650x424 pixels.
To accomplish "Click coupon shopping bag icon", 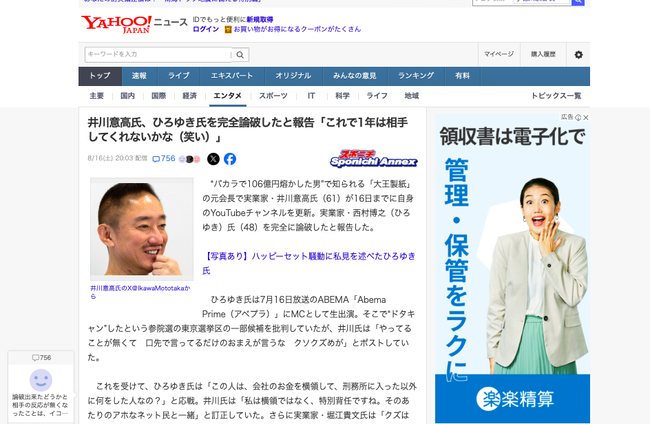I will (x=228, y=29).
